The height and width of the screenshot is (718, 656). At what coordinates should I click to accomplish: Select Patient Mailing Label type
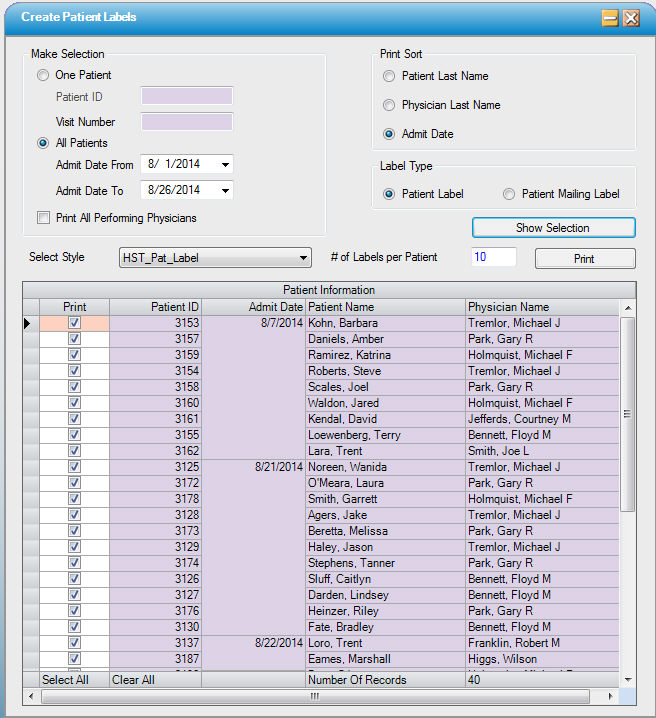[x=509, y=194]
